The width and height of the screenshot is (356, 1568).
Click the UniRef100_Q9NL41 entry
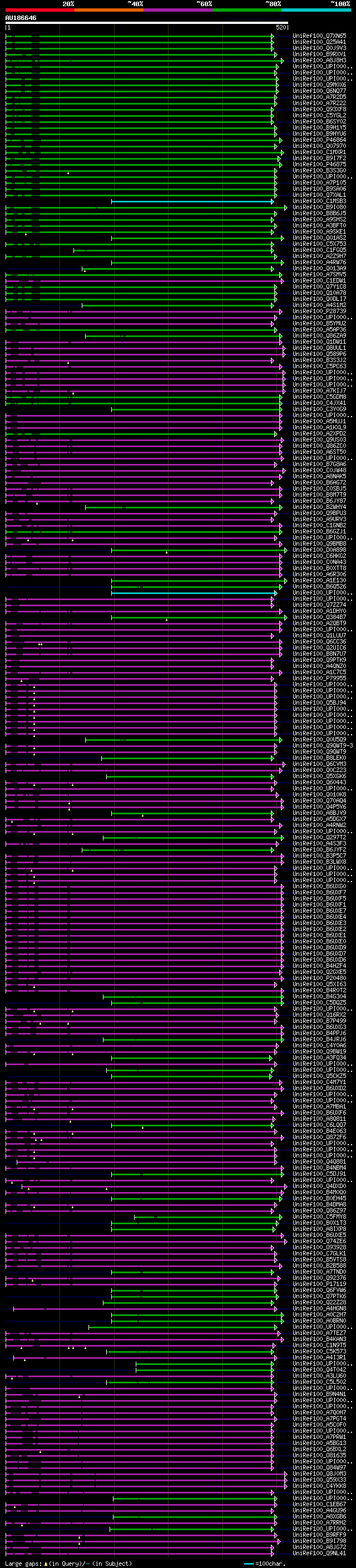click(319, 1554)
